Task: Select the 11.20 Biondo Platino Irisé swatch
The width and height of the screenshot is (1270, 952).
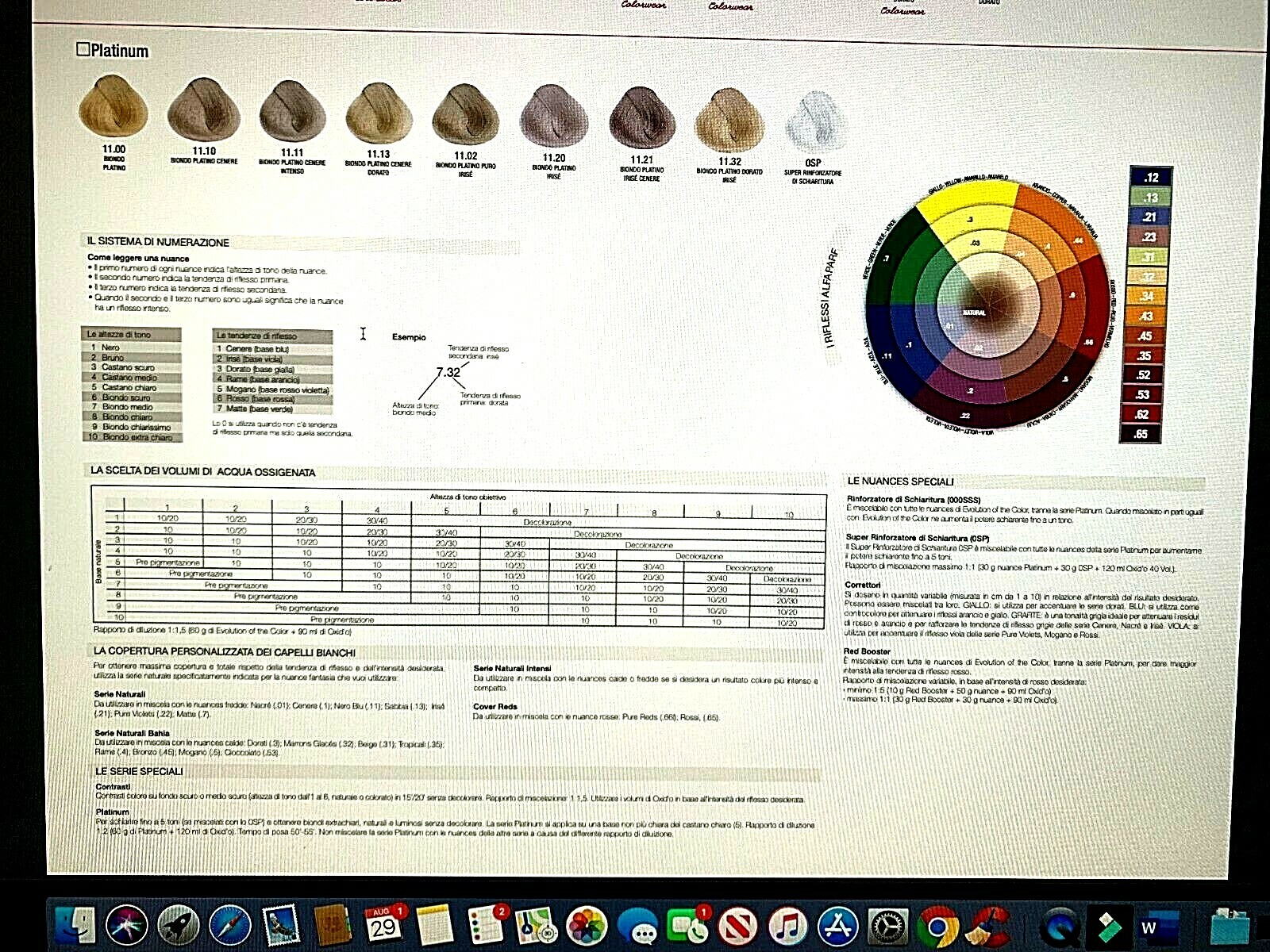Action: pos(553,117)
